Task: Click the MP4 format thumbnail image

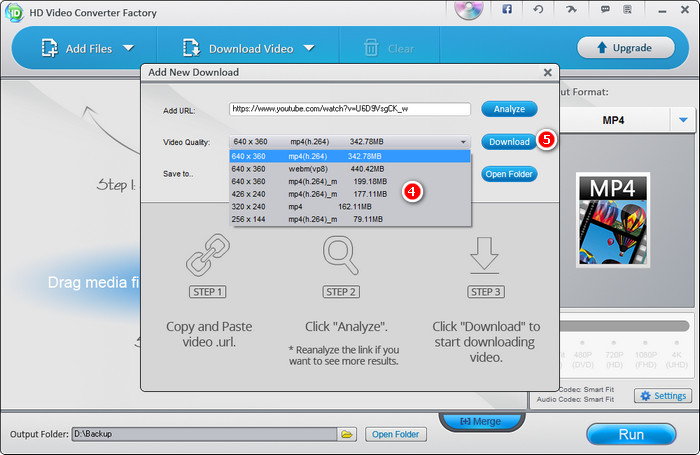Action: tap(612, 220)
